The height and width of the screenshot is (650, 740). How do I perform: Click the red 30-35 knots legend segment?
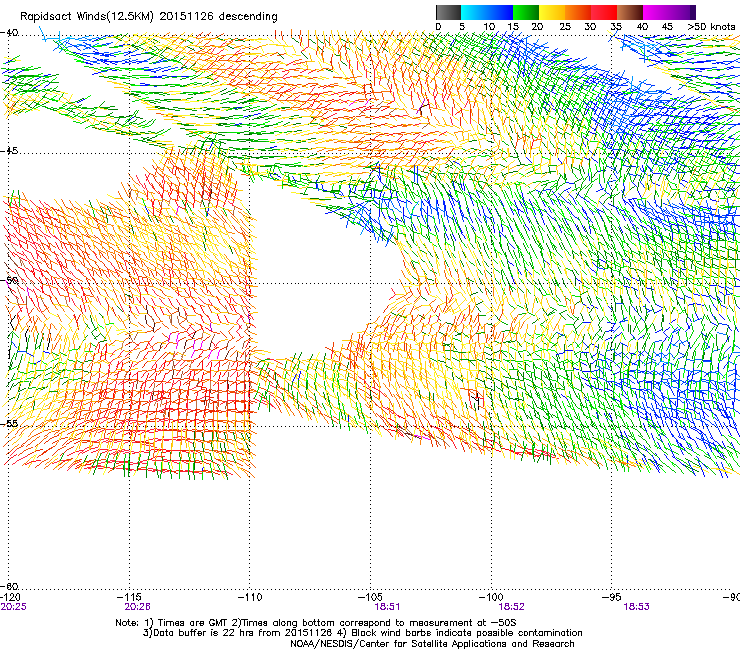click(x=604, y=12)
